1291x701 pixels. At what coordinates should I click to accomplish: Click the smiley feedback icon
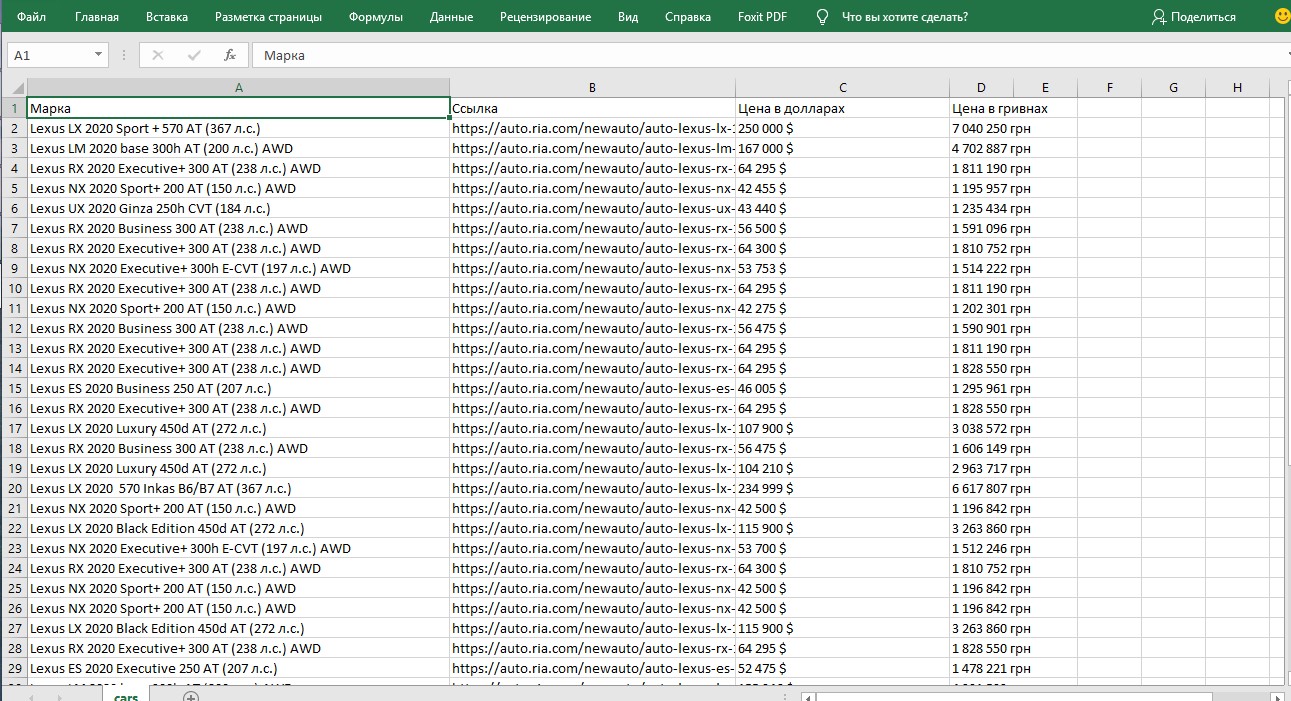point(1281,16)
